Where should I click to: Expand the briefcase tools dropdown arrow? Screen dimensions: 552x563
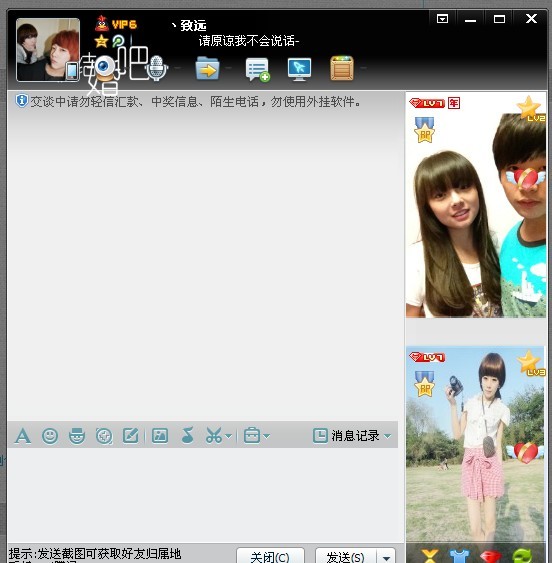[x=266, y=436]
